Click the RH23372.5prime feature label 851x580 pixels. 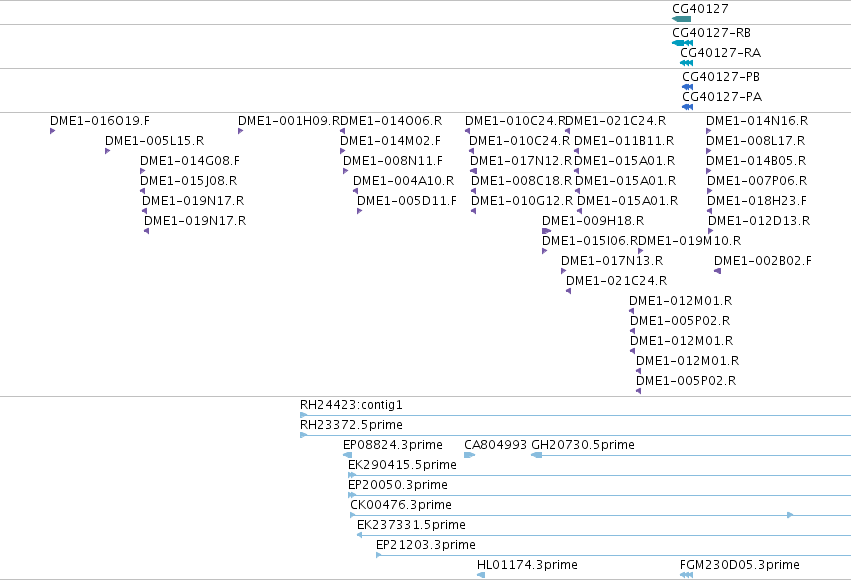click(351, 424)
